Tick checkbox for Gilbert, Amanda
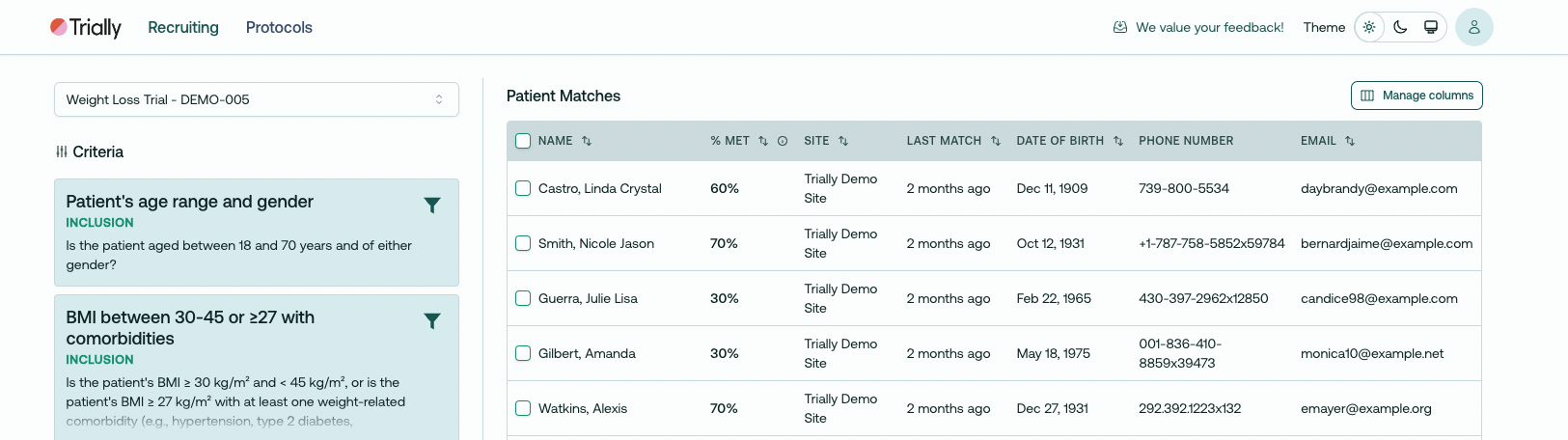Viewport: 1568px width, 440px height. pos(523,353)
